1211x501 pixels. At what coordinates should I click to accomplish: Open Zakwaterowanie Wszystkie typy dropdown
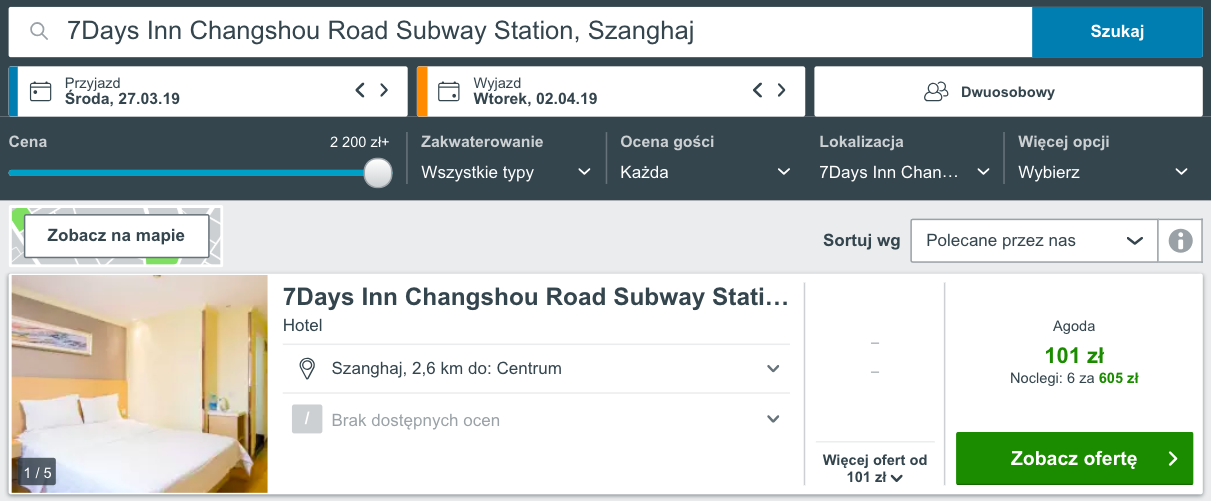point(506,172)
